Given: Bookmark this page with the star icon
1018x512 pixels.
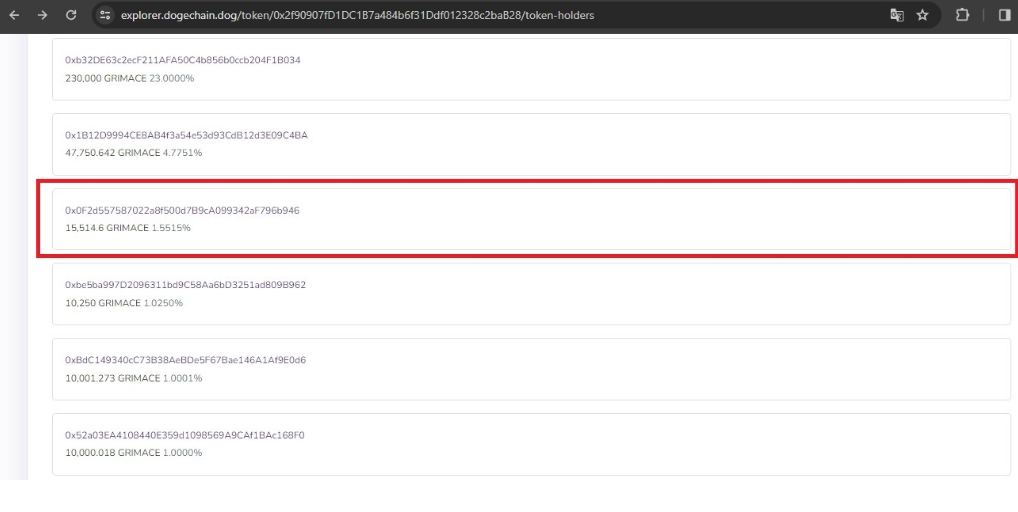Looking at the screenshot, I should (x=923, y=16).
